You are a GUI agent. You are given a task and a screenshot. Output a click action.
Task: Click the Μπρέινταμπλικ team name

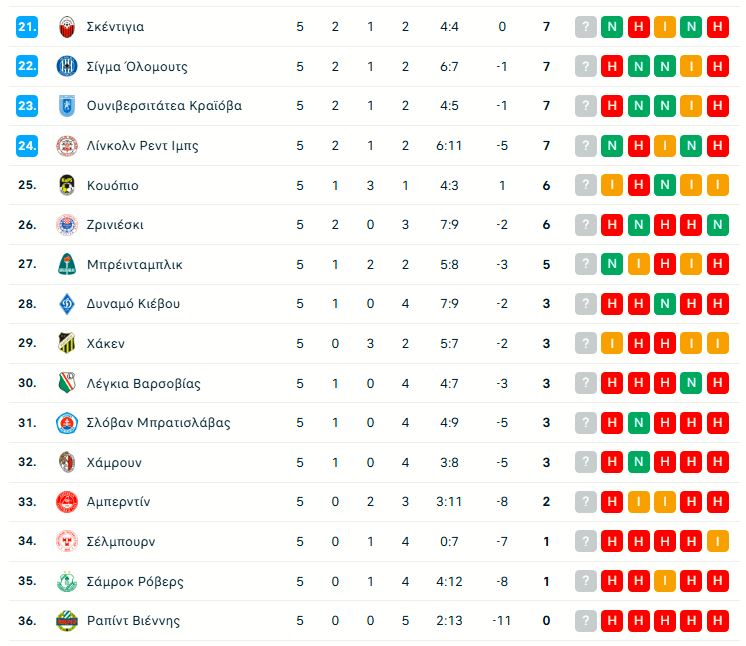[134, 265]
